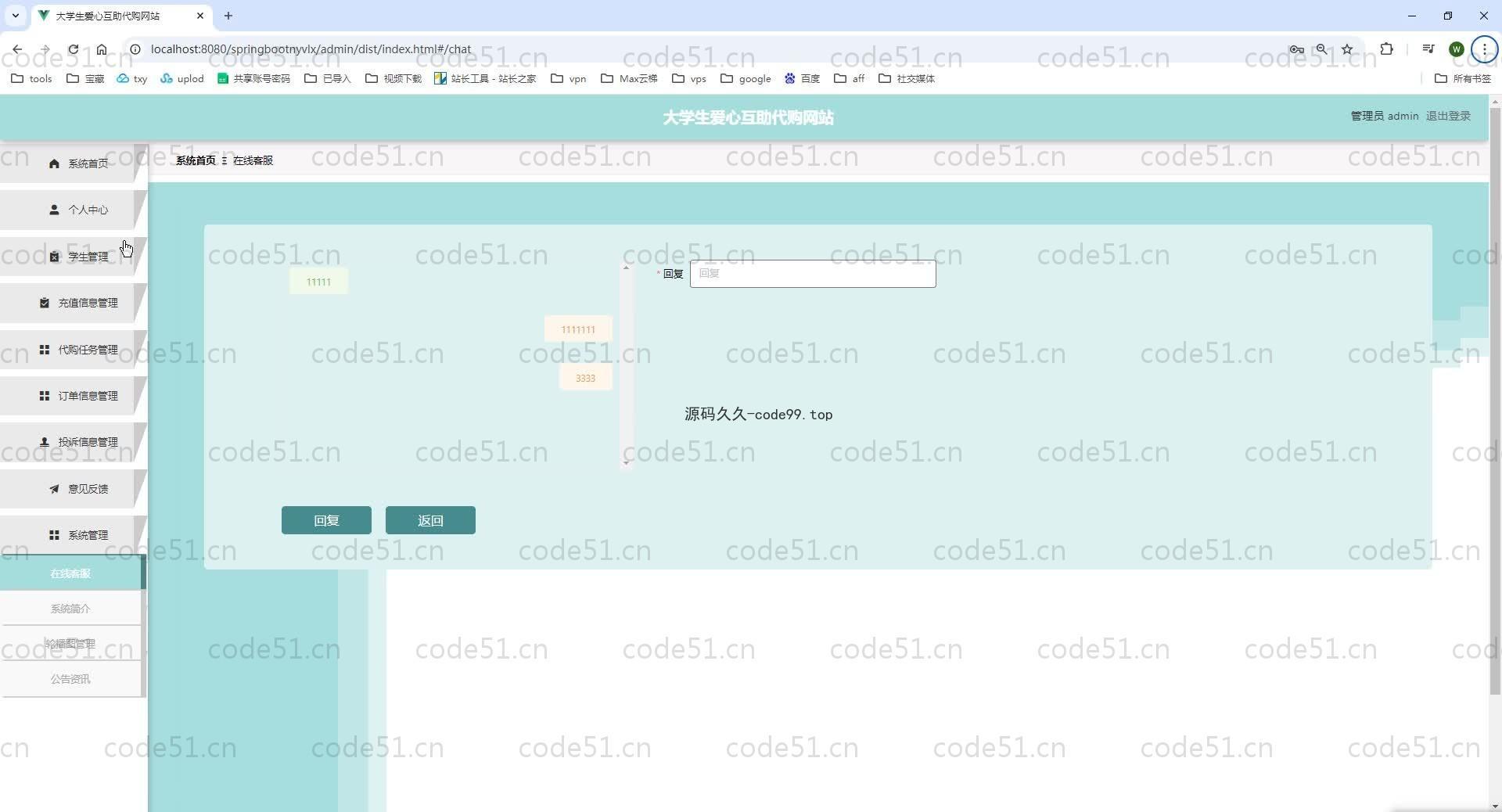Click 退出登录 to log out

[1448, 116]
